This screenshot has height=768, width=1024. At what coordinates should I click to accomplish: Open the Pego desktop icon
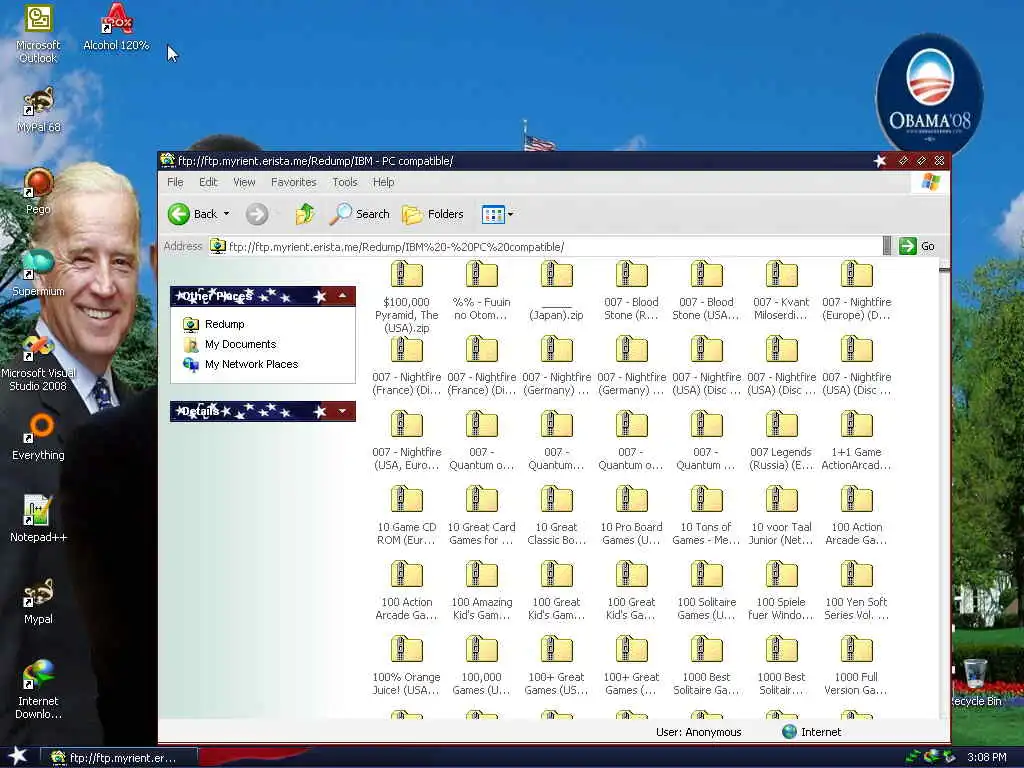tap(38, 191)
